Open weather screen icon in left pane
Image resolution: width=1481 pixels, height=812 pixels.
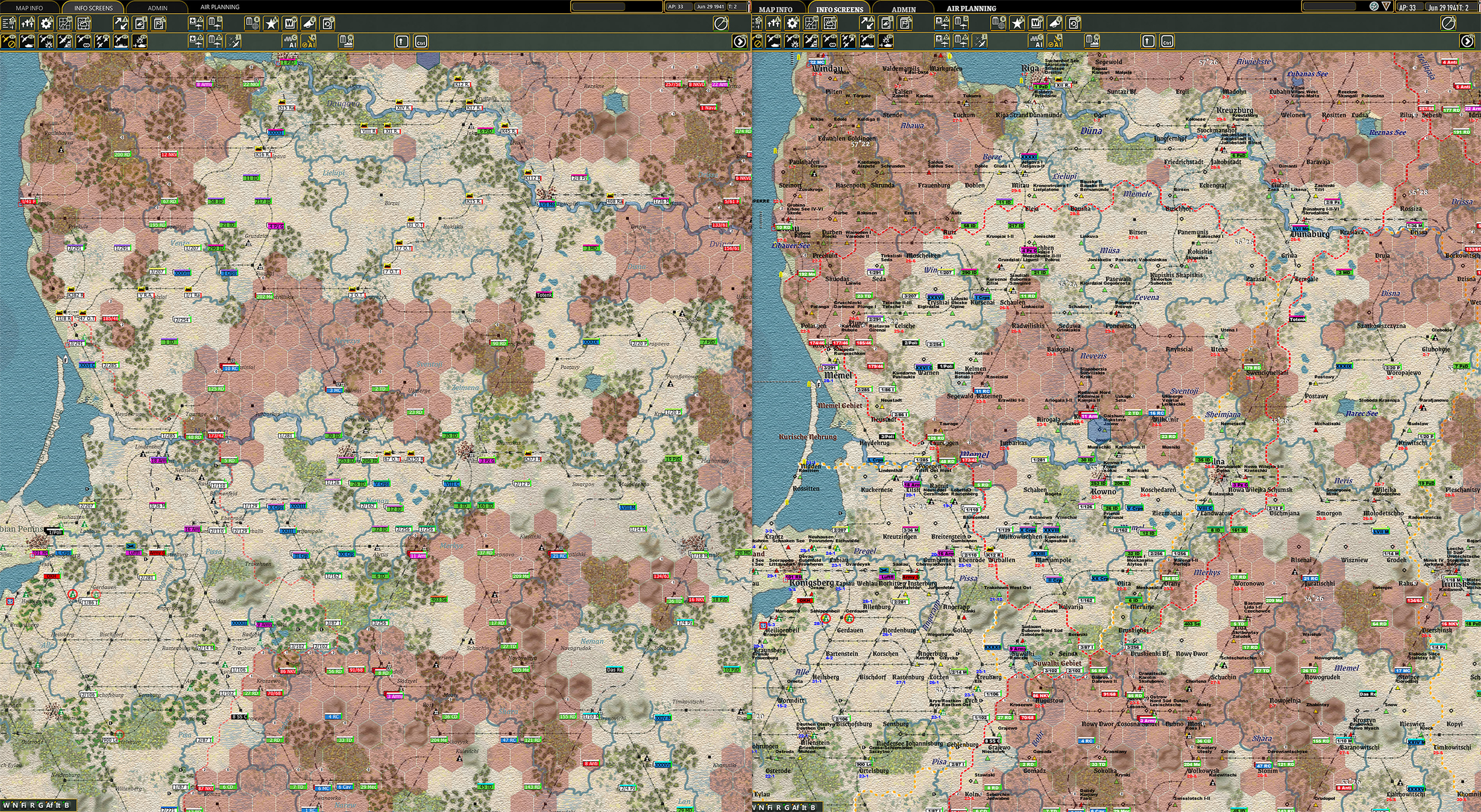tap(84, 23)
